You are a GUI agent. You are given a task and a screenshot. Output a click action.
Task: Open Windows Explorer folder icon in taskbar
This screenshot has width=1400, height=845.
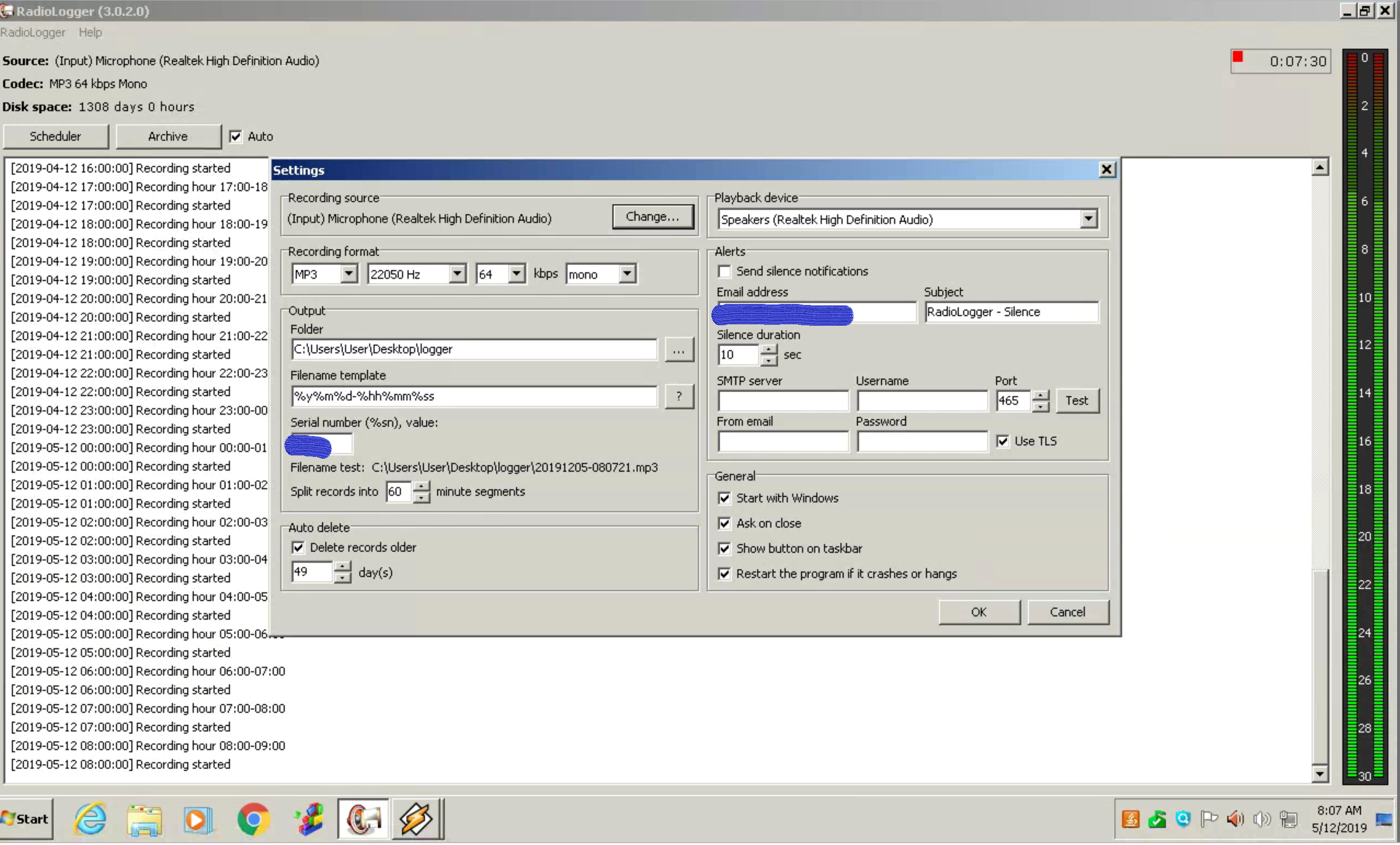tap(144, 820)
